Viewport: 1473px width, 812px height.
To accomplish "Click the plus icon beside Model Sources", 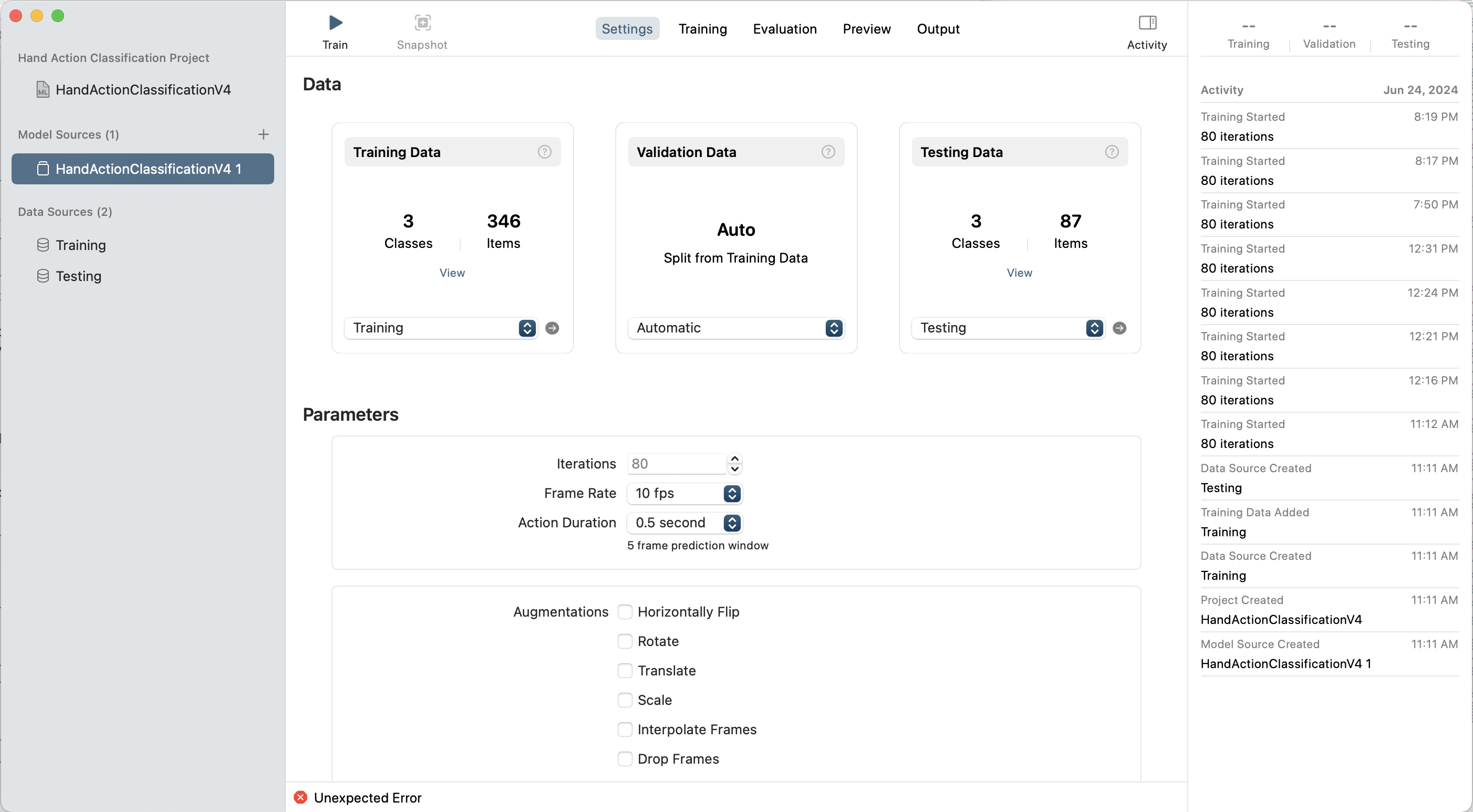I will pyautogui.click(x=263, y=134).
